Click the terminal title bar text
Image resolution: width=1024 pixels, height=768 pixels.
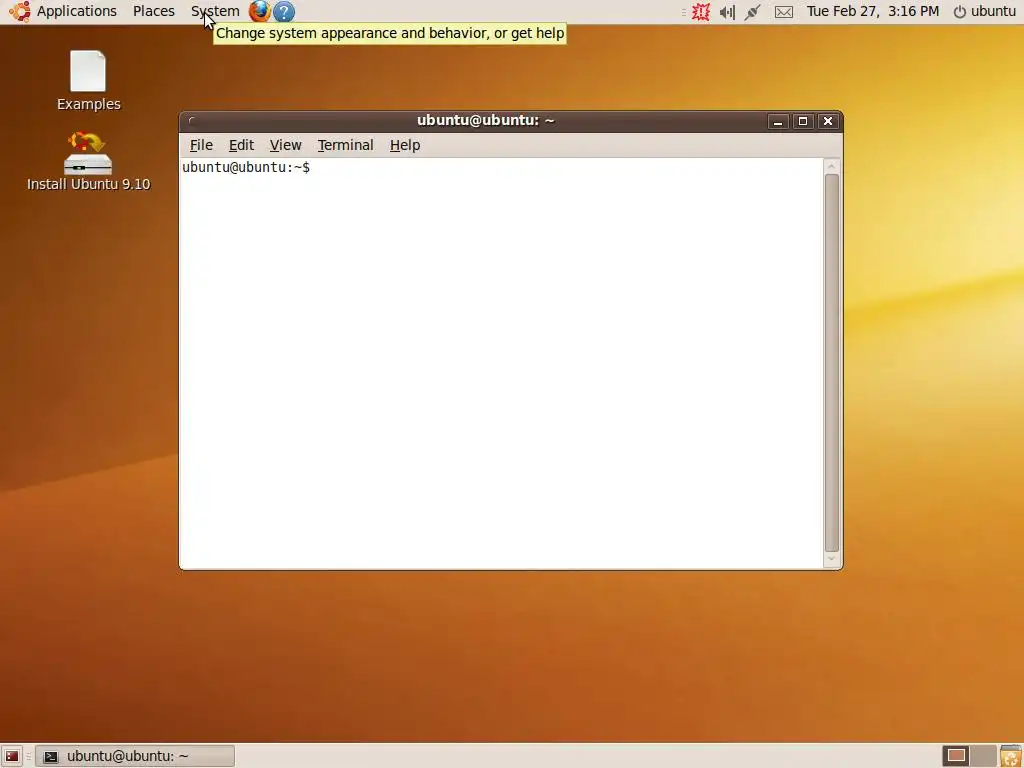point(485,120)
